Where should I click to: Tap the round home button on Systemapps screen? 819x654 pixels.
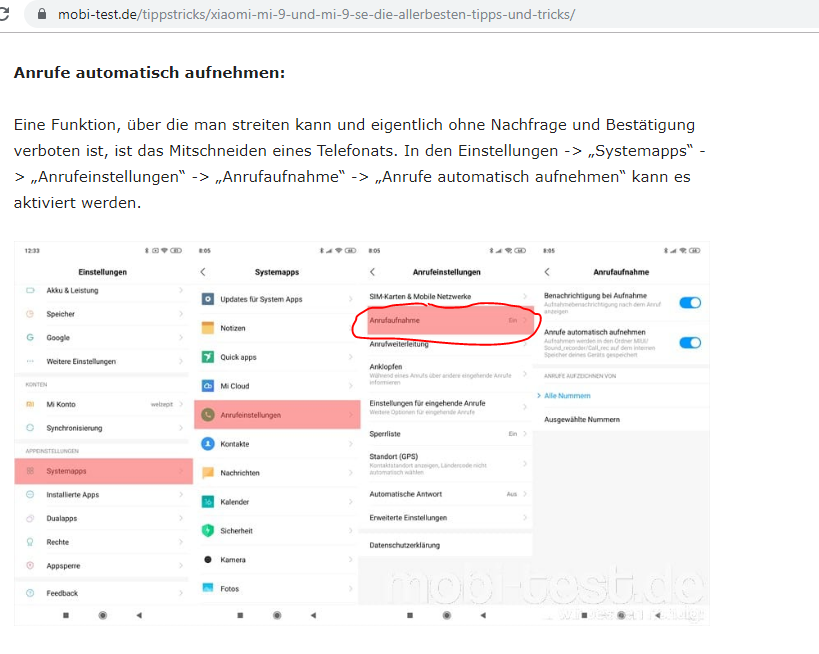click(277, 615)
